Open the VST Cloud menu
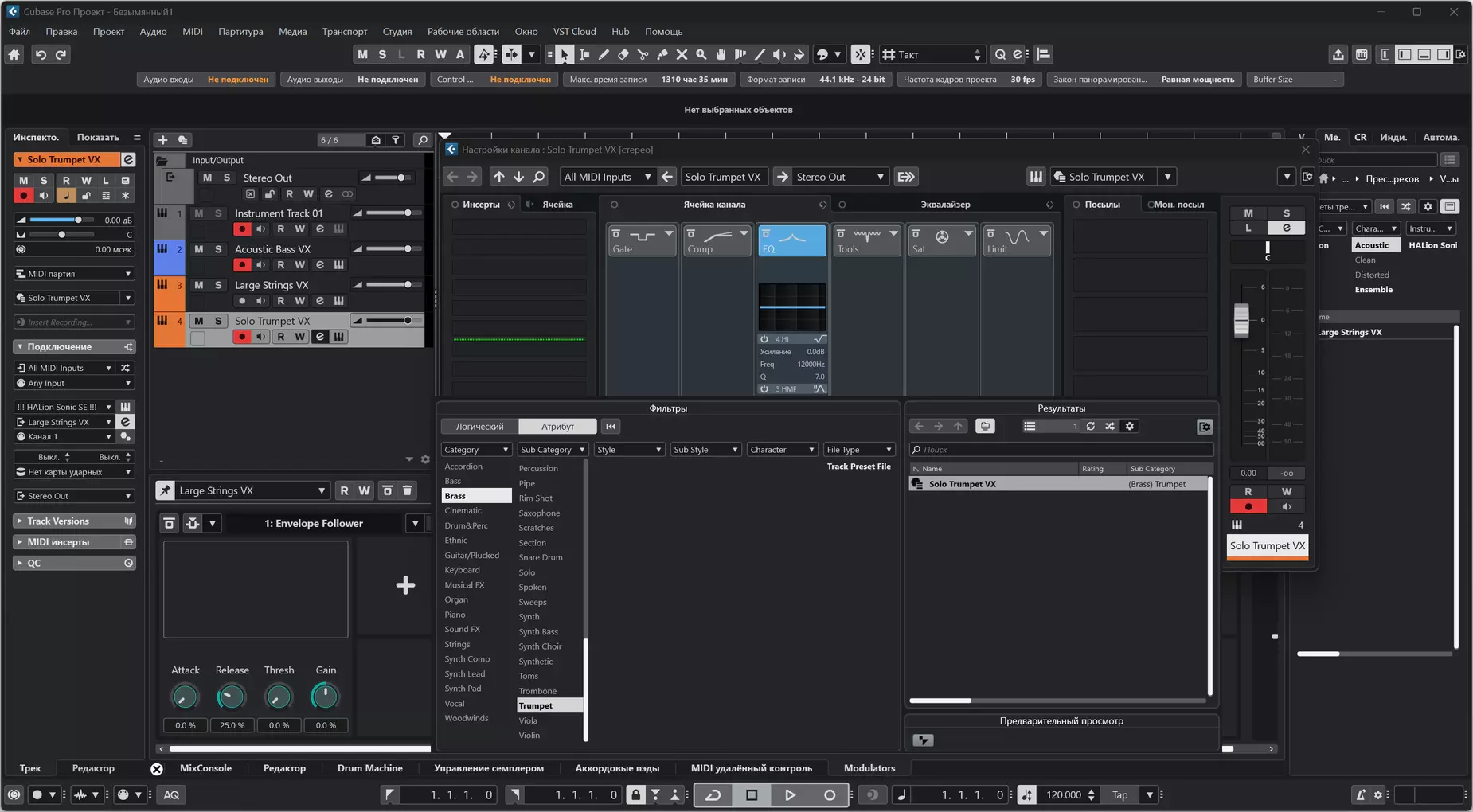 click(574, 31)
